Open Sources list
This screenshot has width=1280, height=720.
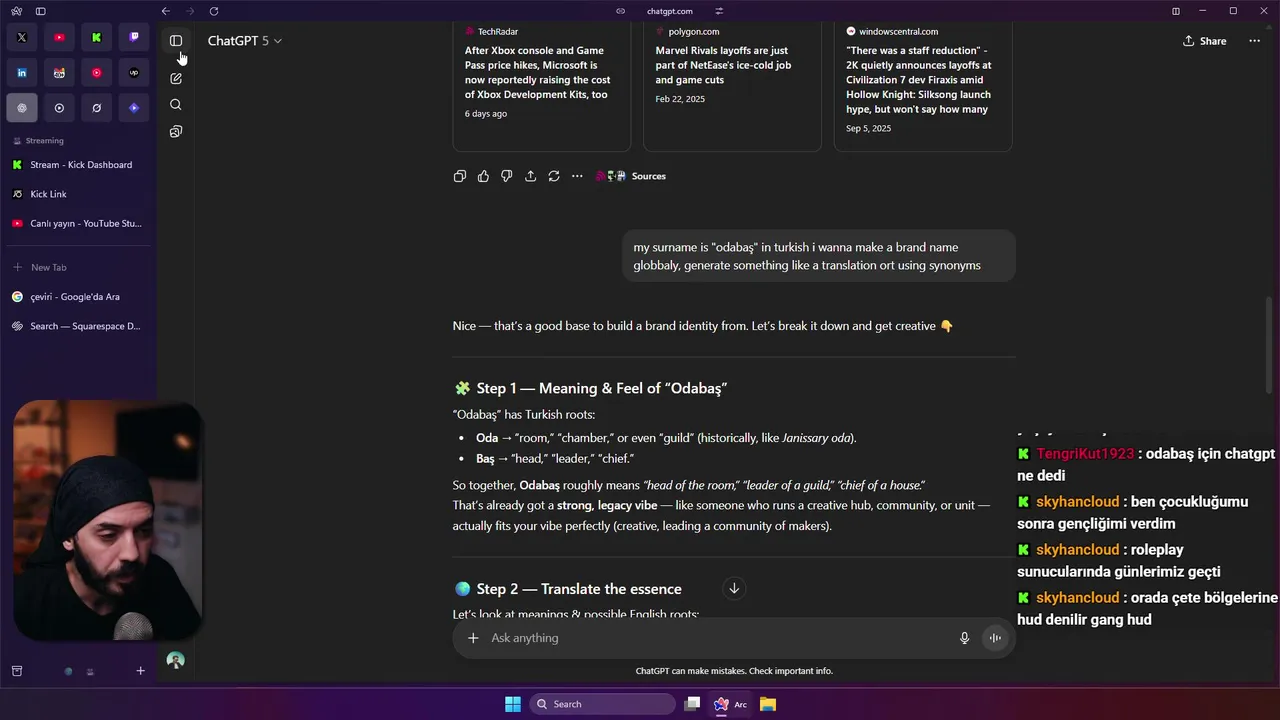[x=631, y=176]
